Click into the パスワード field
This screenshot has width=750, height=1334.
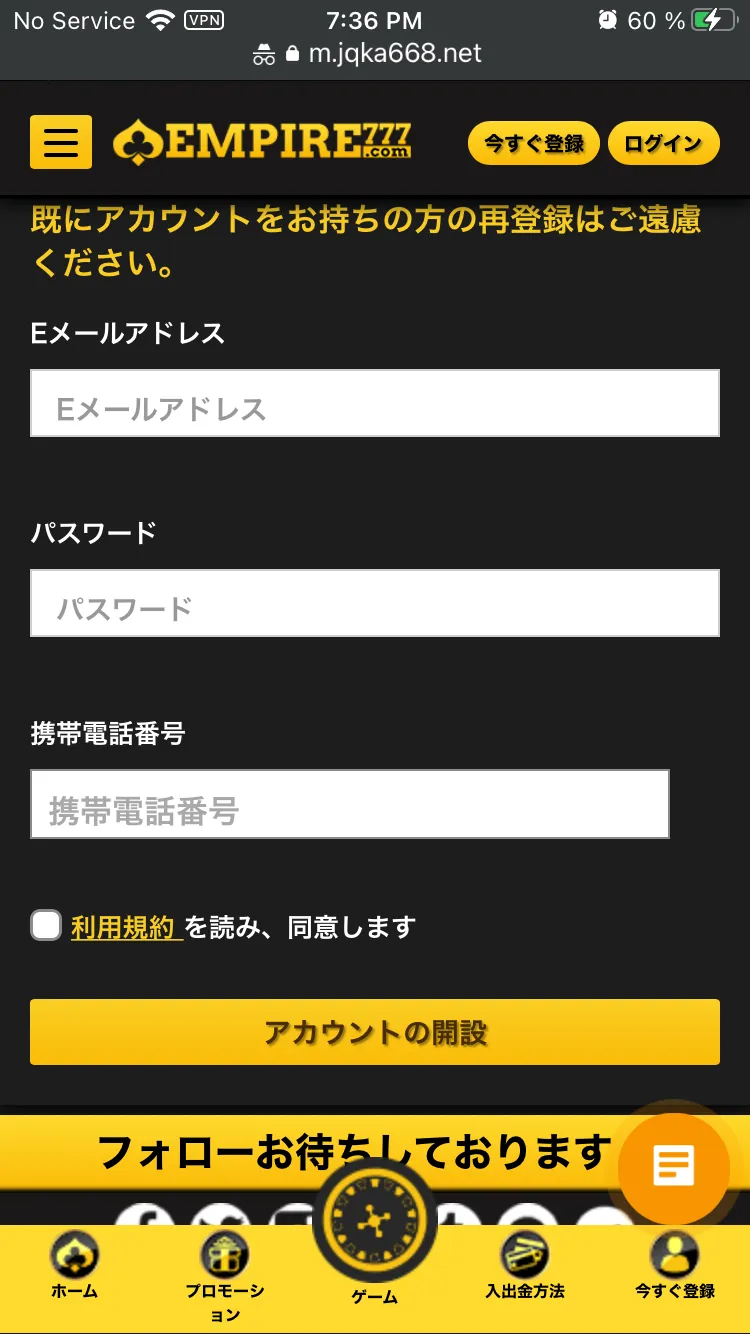375,604
